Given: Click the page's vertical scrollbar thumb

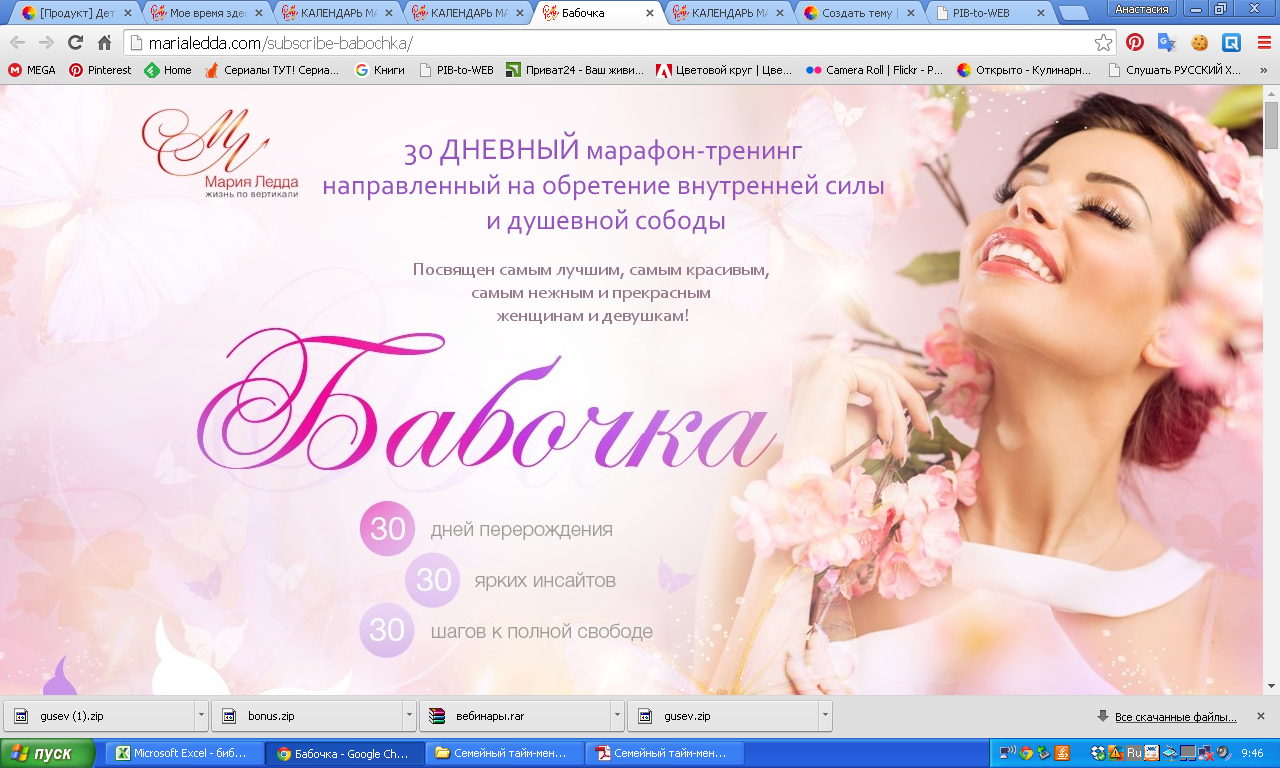Looking at the screenshot, I should tap(1271, 125).
